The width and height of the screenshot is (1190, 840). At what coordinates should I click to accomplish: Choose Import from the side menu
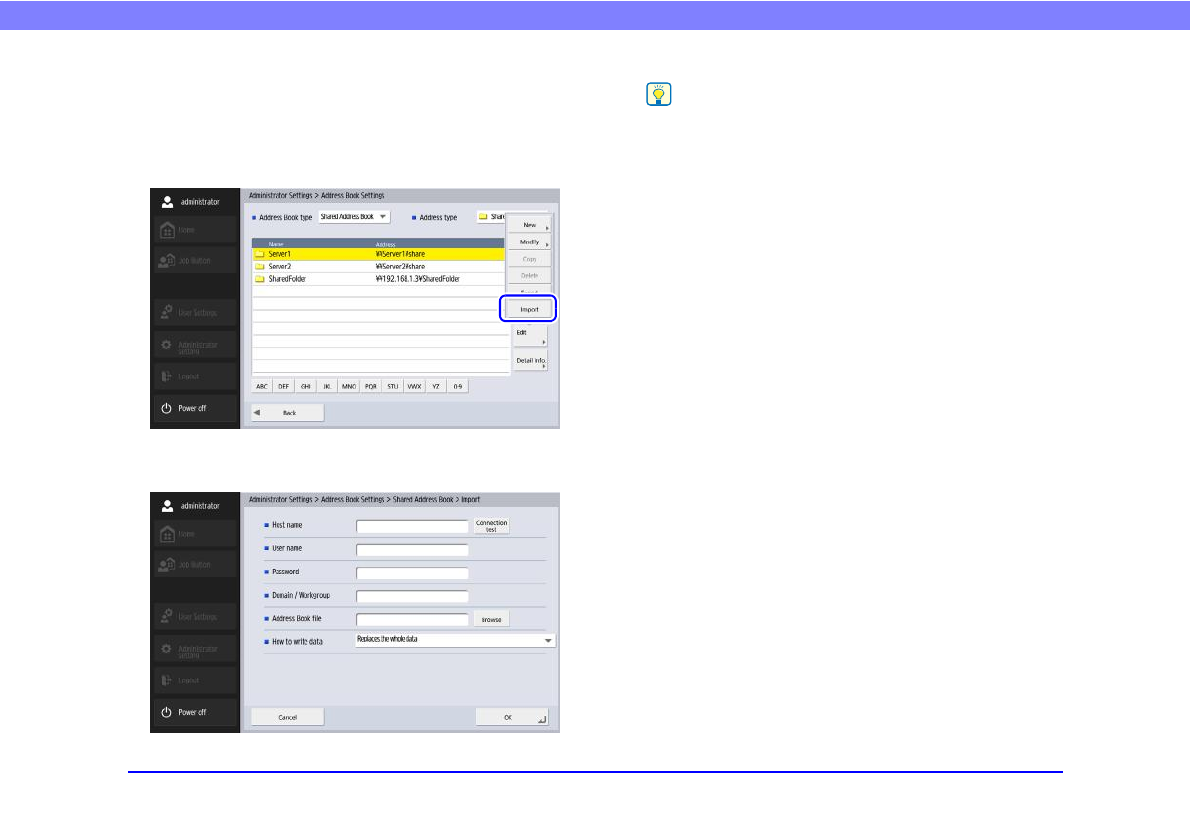[x=528, y=309]
